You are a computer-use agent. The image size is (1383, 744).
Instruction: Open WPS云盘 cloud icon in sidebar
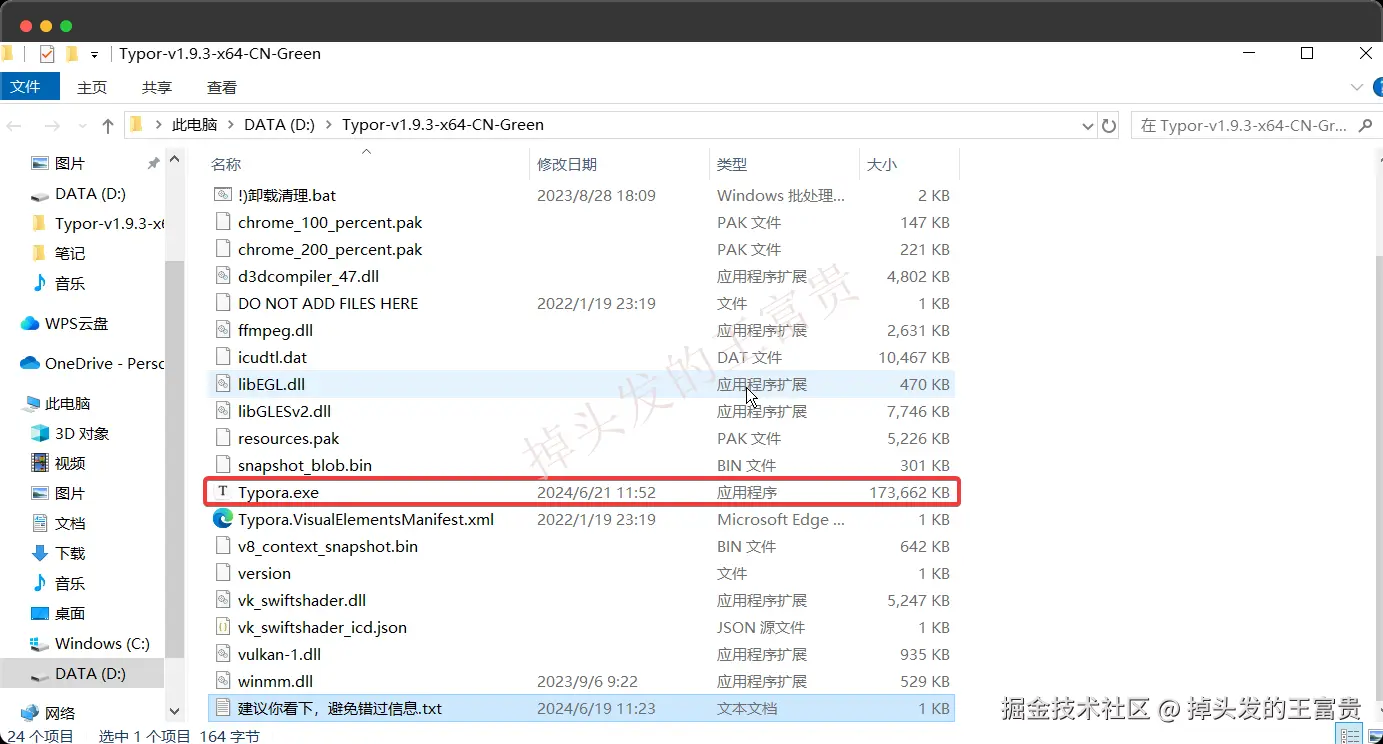pyautogui.click(x=30, y=323)
